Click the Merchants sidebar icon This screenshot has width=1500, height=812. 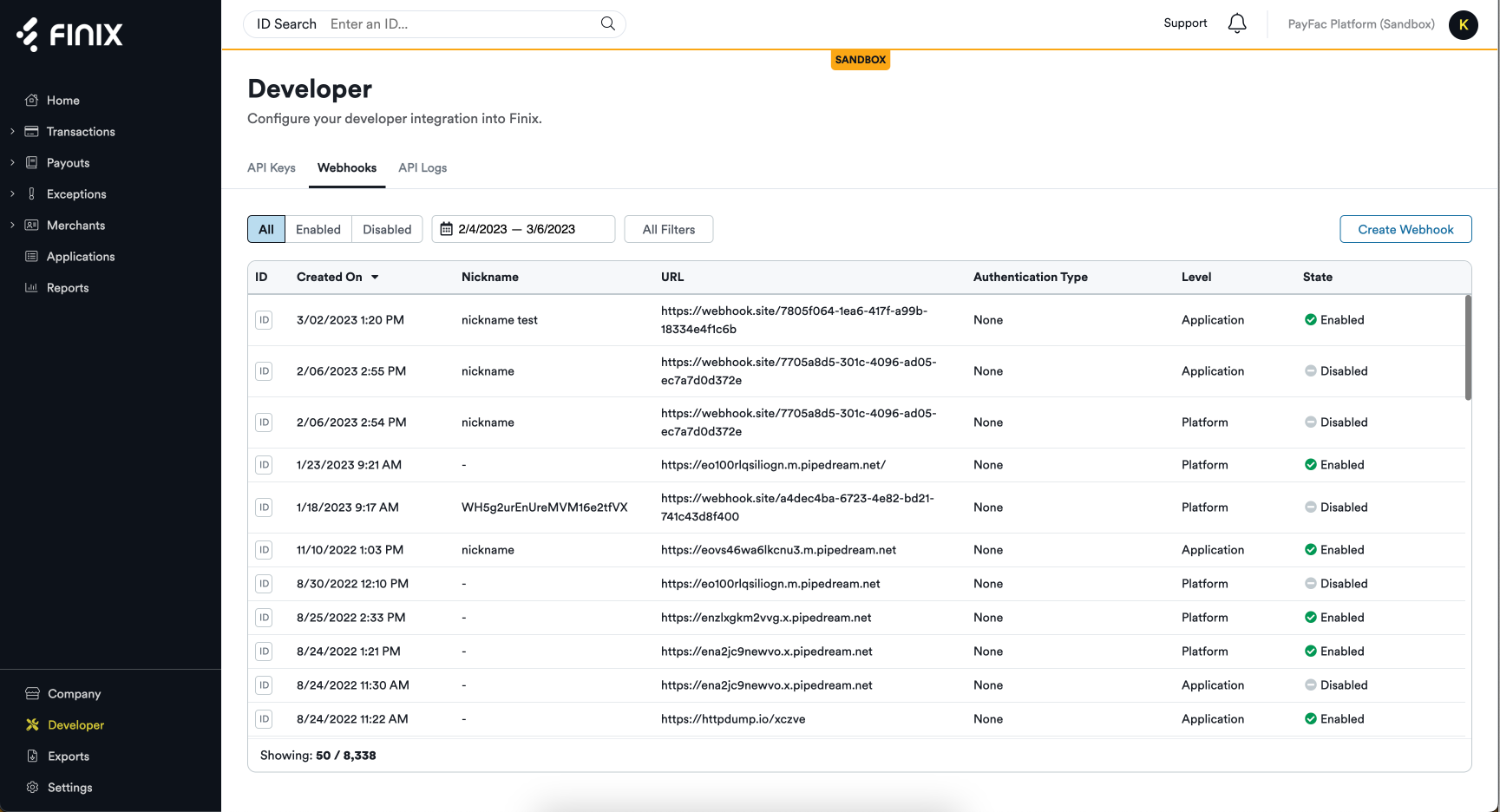tap(32, 225)
